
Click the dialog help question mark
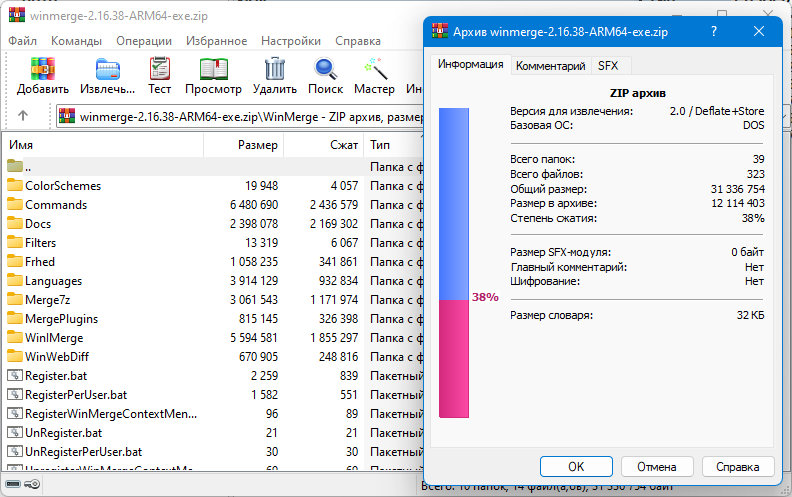[714, 31]
